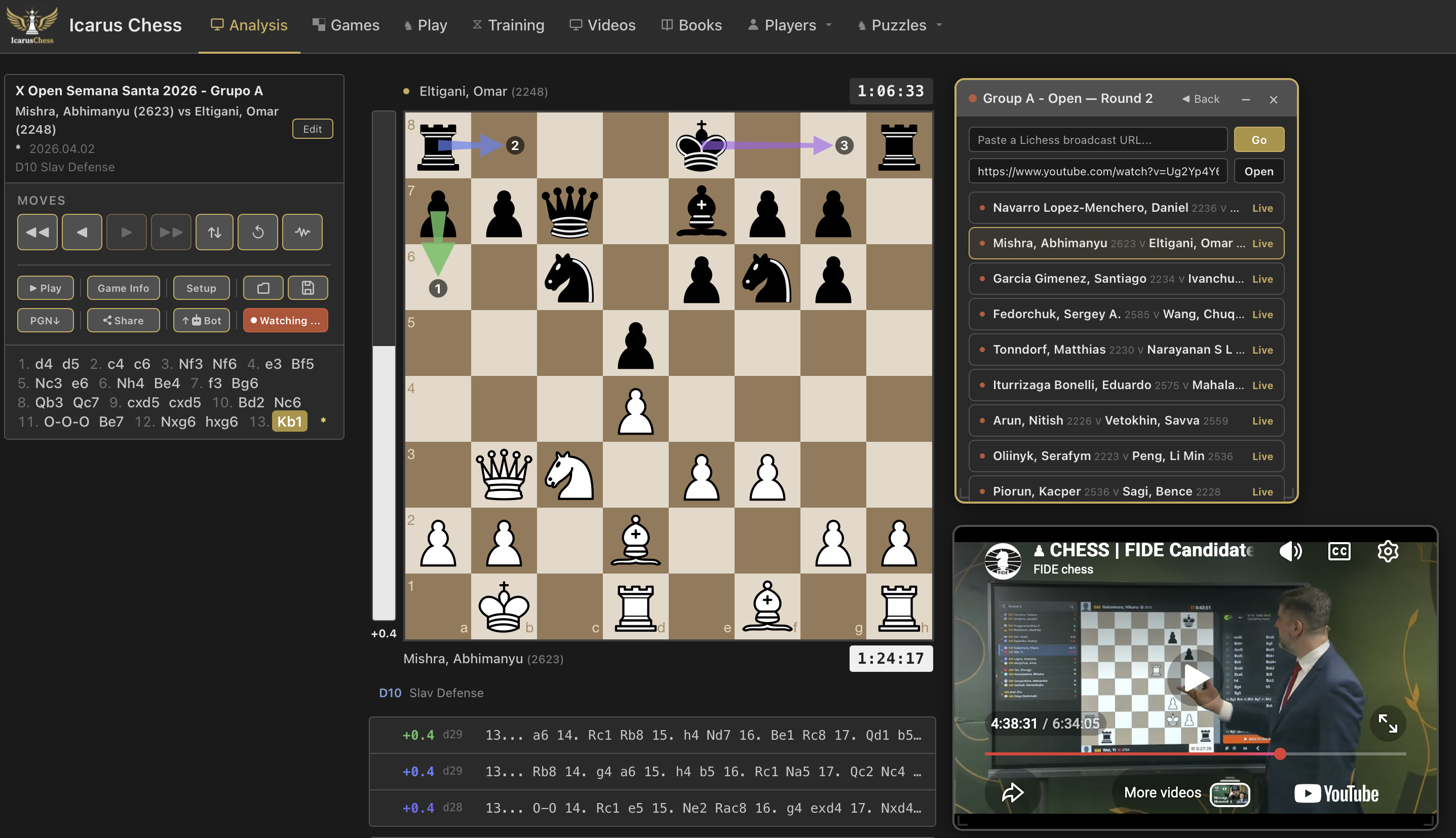
Task: Open YouTube player settings gear
Action: (x=1388, y=551)
